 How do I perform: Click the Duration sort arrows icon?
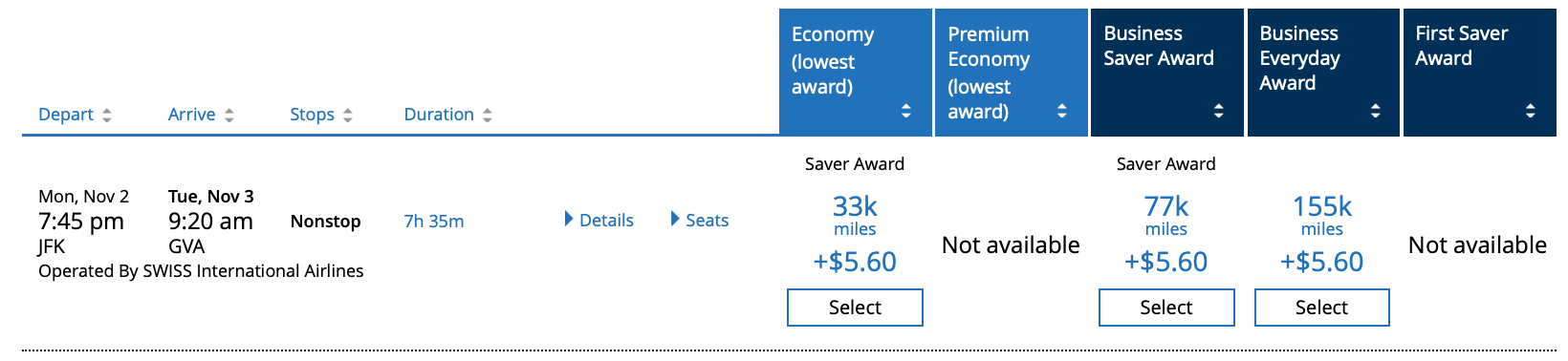pos(488,115)
